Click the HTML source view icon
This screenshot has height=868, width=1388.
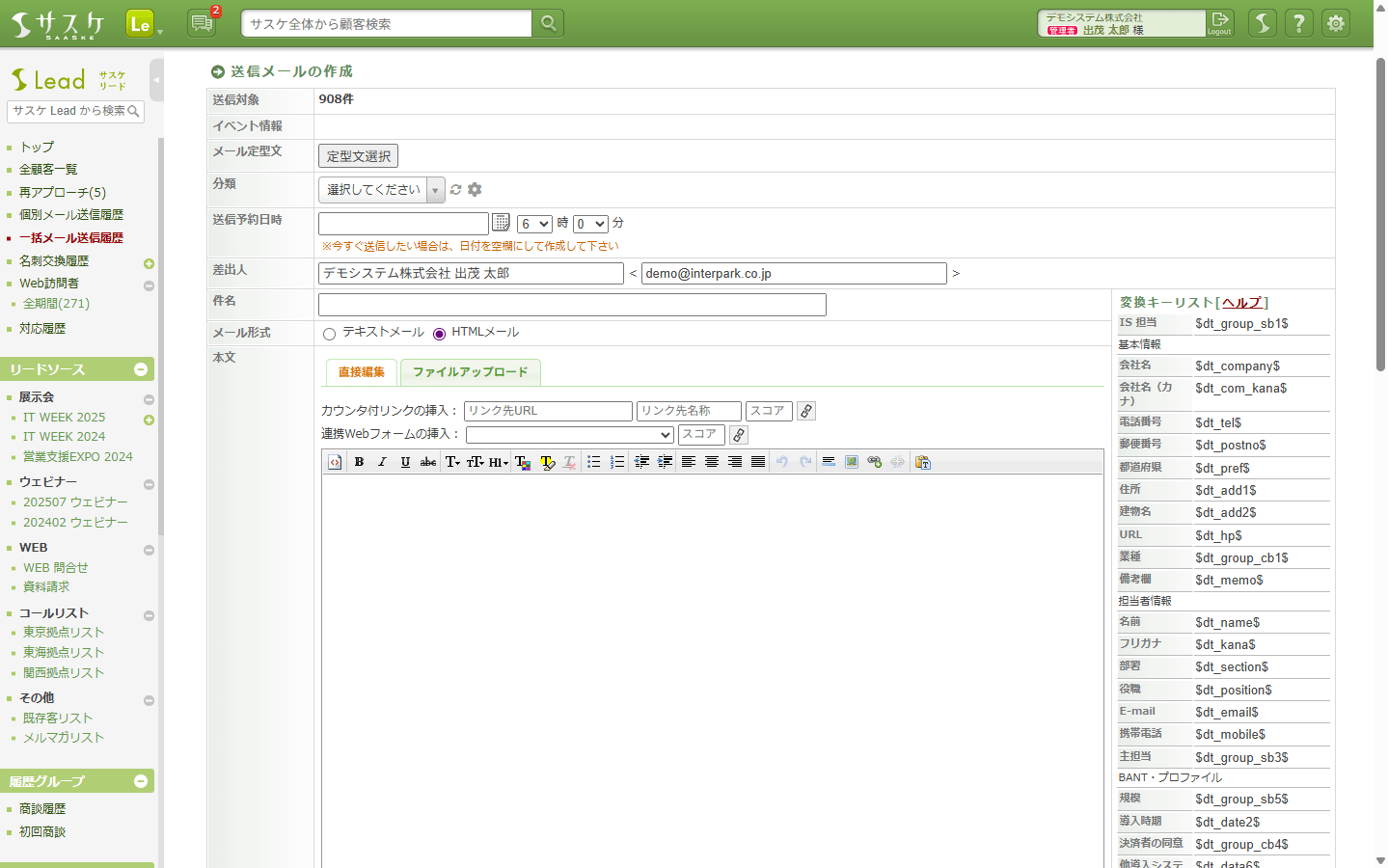coord(335,462)
